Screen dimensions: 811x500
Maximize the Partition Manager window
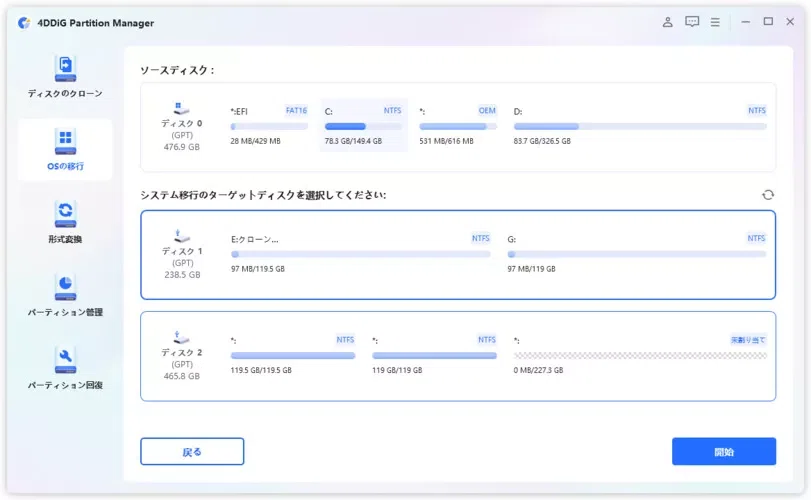coord(768,22)
